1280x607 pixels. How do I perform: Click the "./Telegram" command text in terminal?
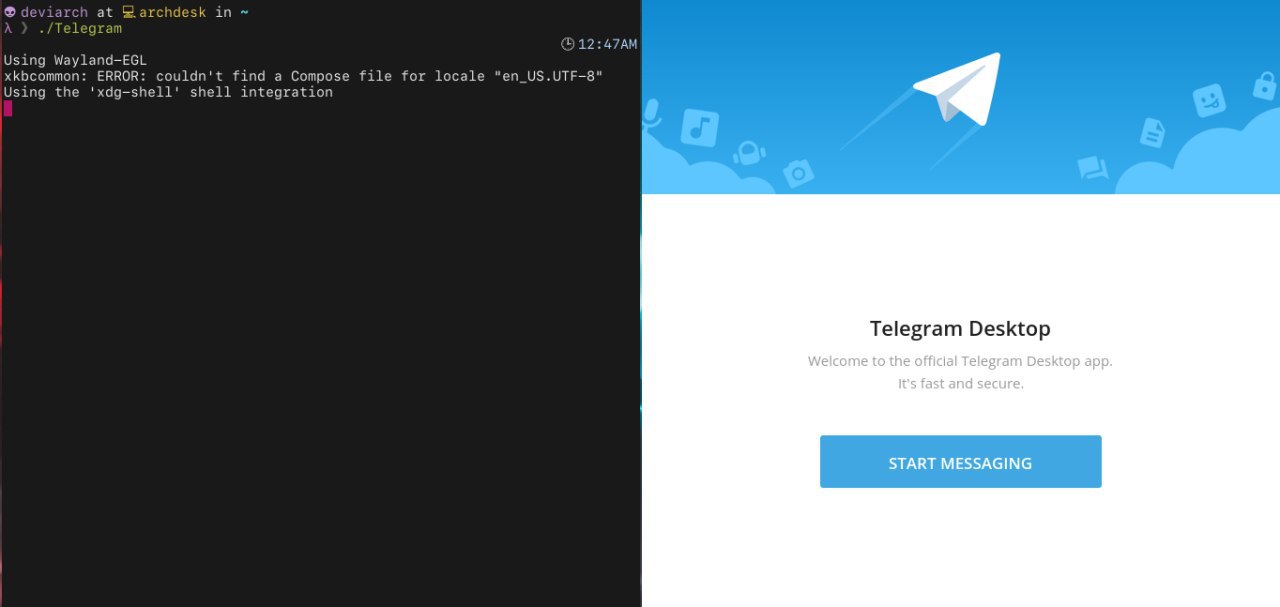point(80,28)
